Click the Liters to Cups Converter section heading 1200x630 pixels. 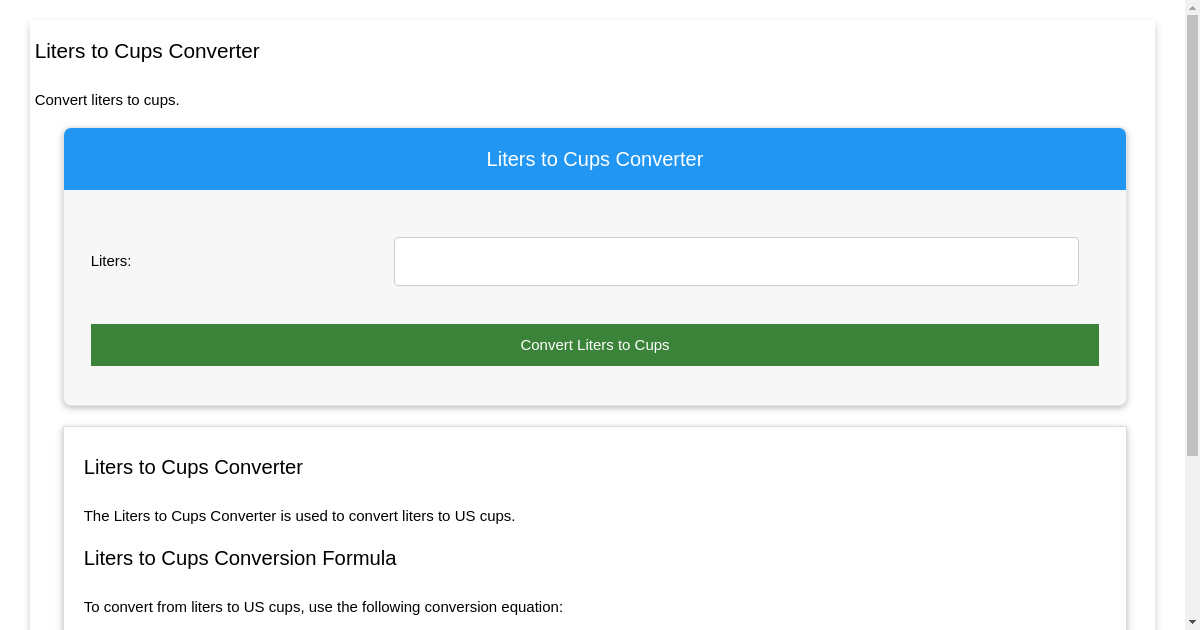pos(193,467)
